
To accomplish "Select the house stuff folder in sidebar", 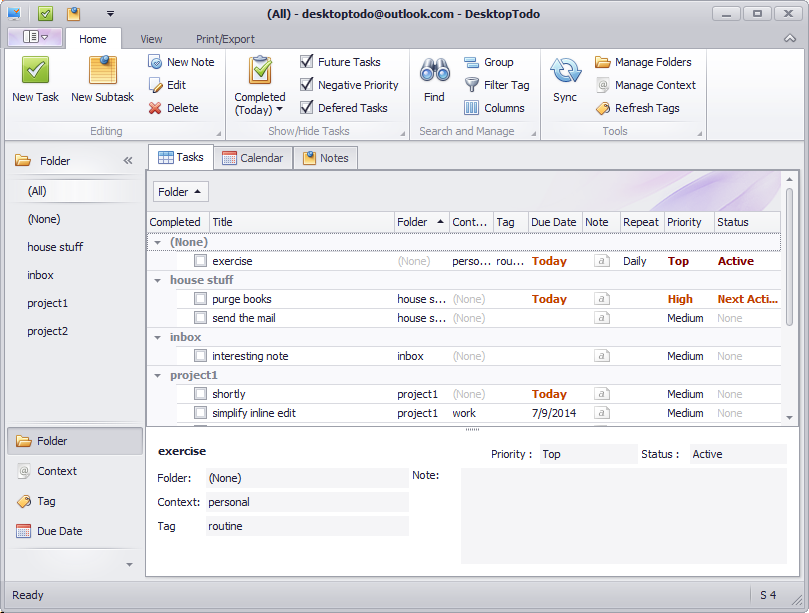I will click(75, 247).
